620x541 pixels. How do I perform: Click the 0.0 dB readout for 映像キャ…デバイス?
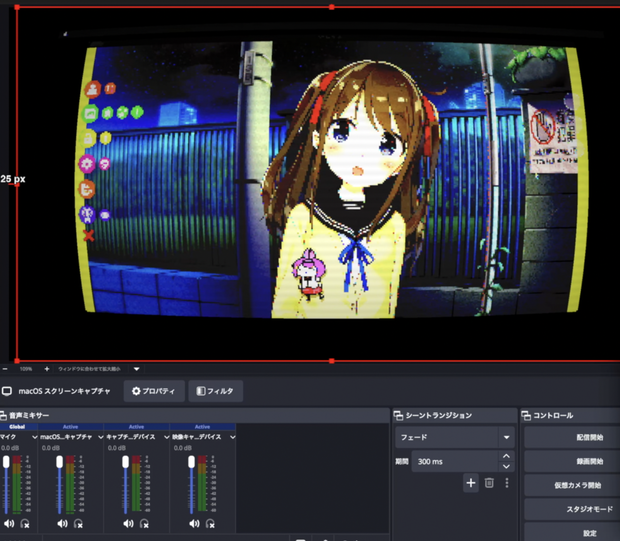tap(183, 448)
